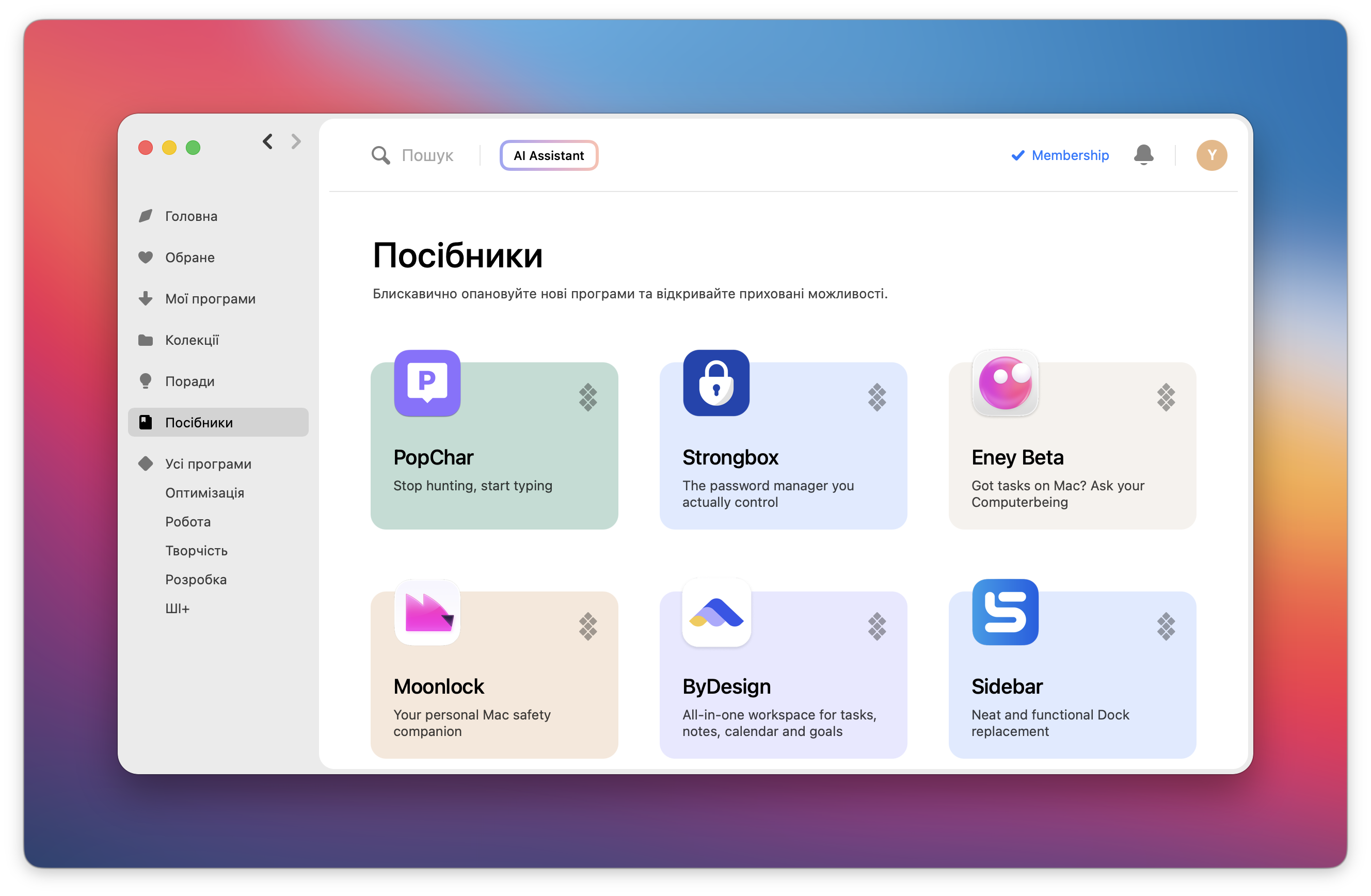The image size is (1371, 896).
Task: Click the Поради lightbulb icon
Action: 146,380
